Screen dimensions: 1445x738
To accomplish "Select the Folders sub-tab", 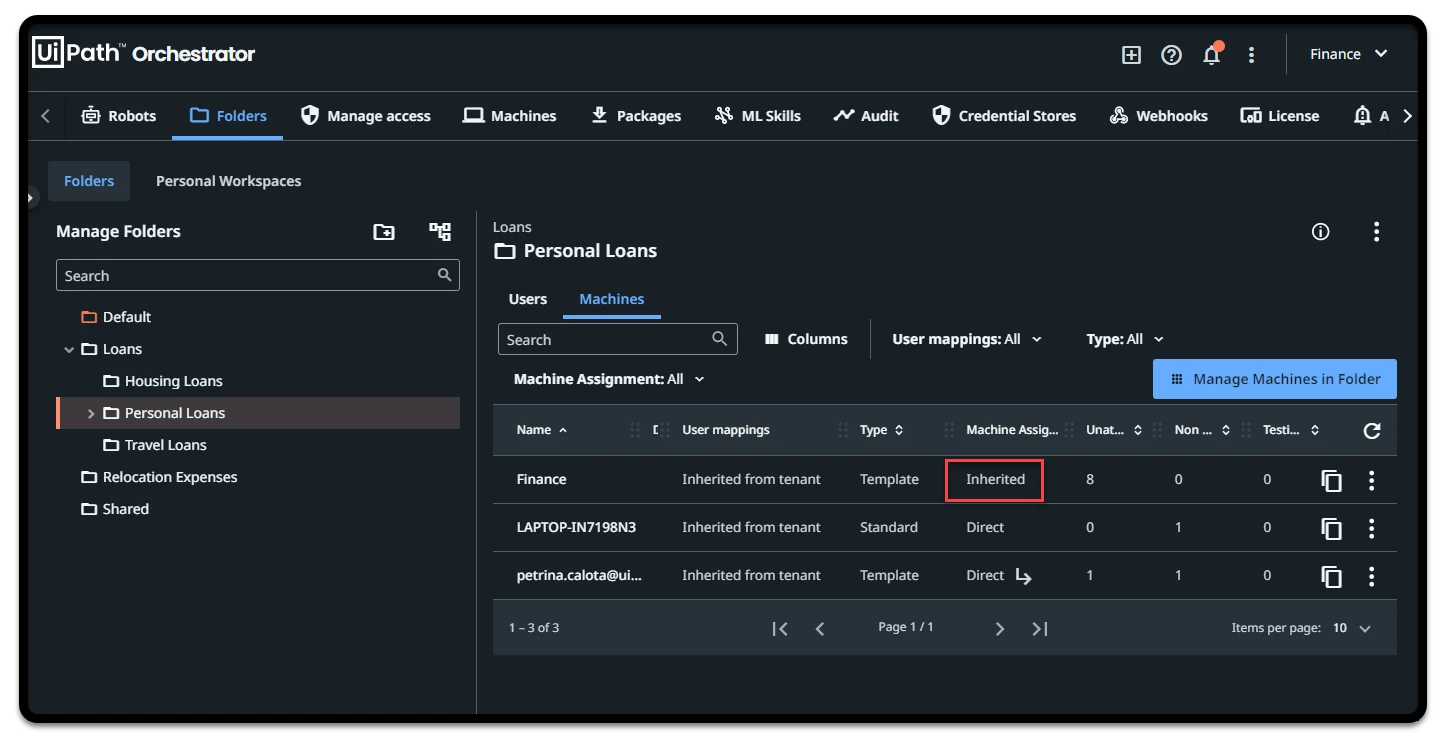I will [x=89, y=181].
